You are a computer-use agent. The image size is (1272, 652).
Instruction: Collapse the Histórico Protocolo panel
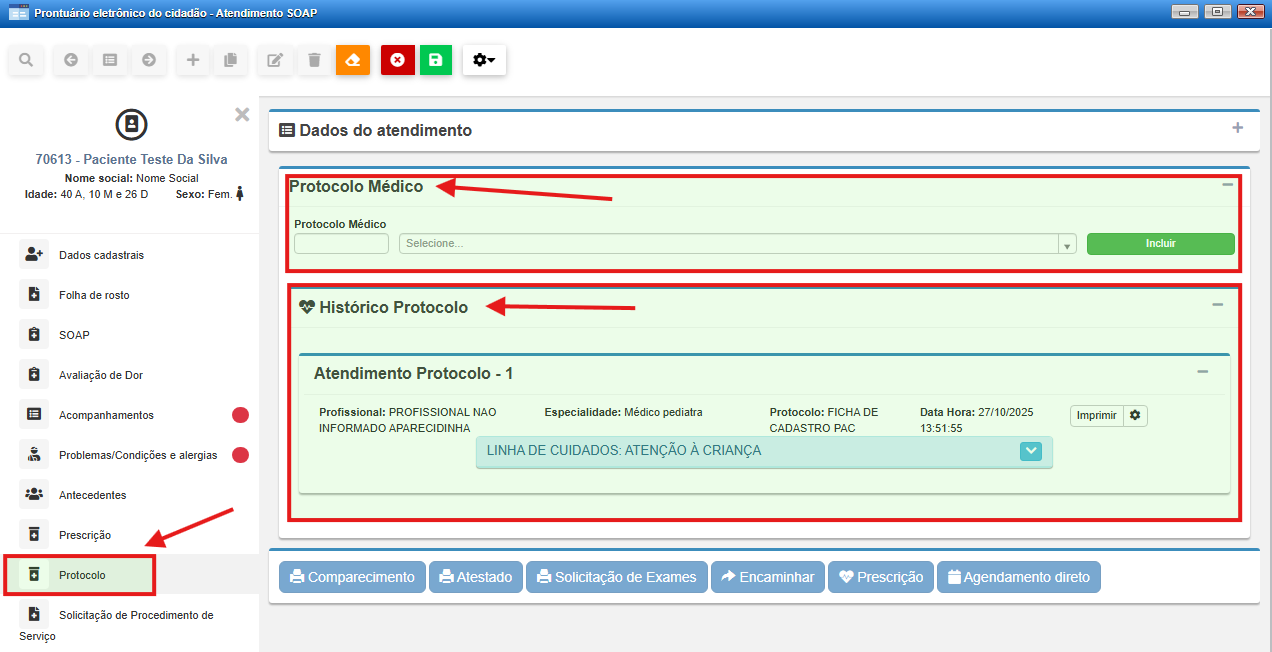[x=1217, y=305]
